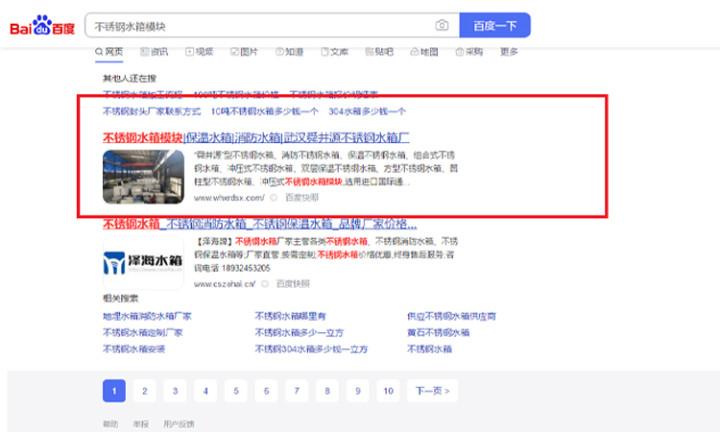Open the 举报 footer link
720x432 pixels.
coord(141,424)
